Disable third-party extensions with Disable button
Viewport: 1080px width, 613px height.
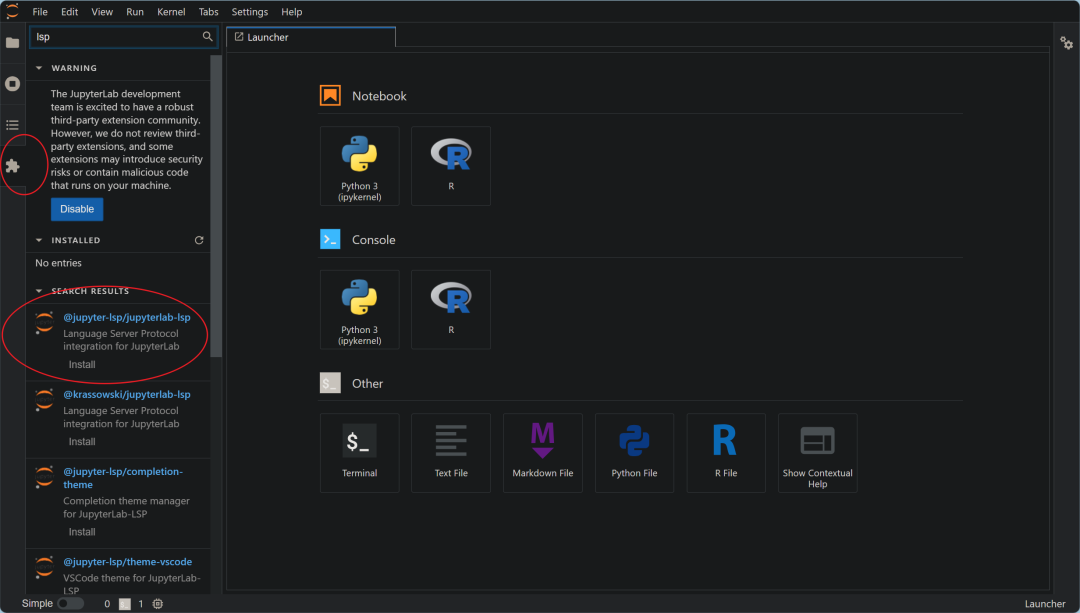tap(77, 209)
